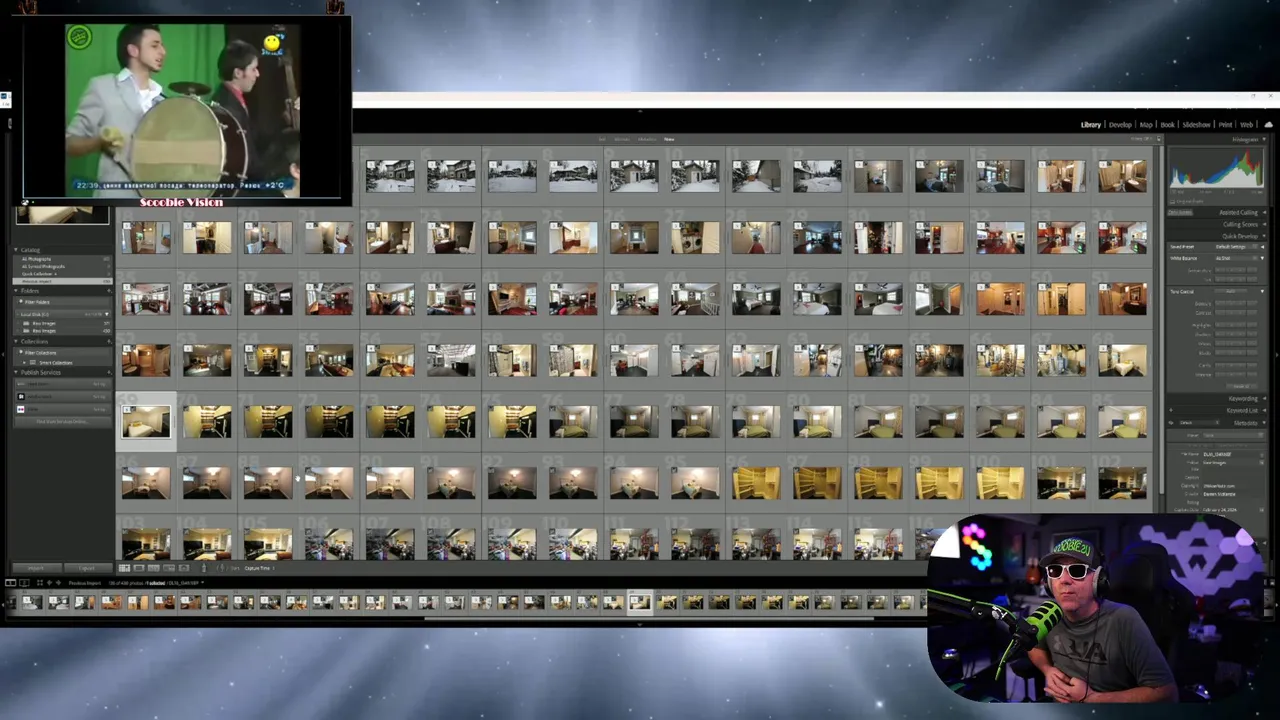This screenshot has height=720, width=1280.
Task: Switch to Loupe view in toolbar
Action: point(139,568)
